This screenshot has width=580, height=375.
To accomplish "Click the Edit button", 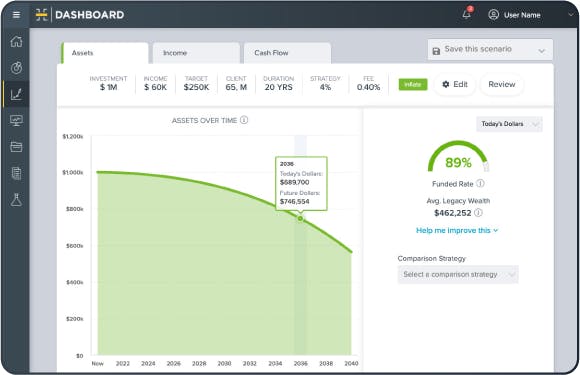I will click(455, 84).
